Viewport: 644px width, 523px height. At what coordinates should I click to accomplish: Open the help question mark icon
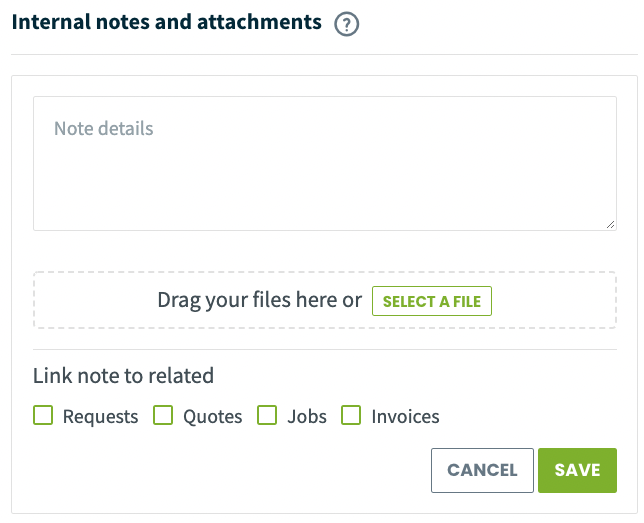[x=347, y=24]
